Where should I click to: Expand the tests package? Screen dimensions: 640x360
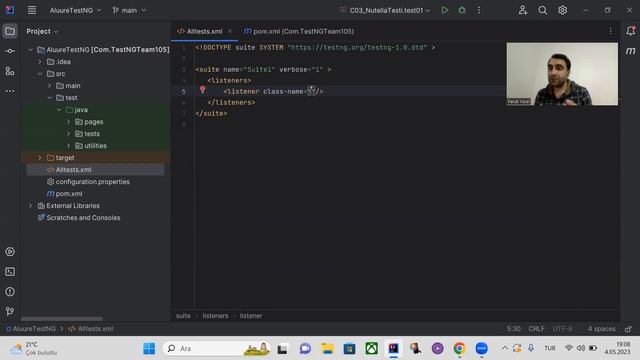coord(69,134)
